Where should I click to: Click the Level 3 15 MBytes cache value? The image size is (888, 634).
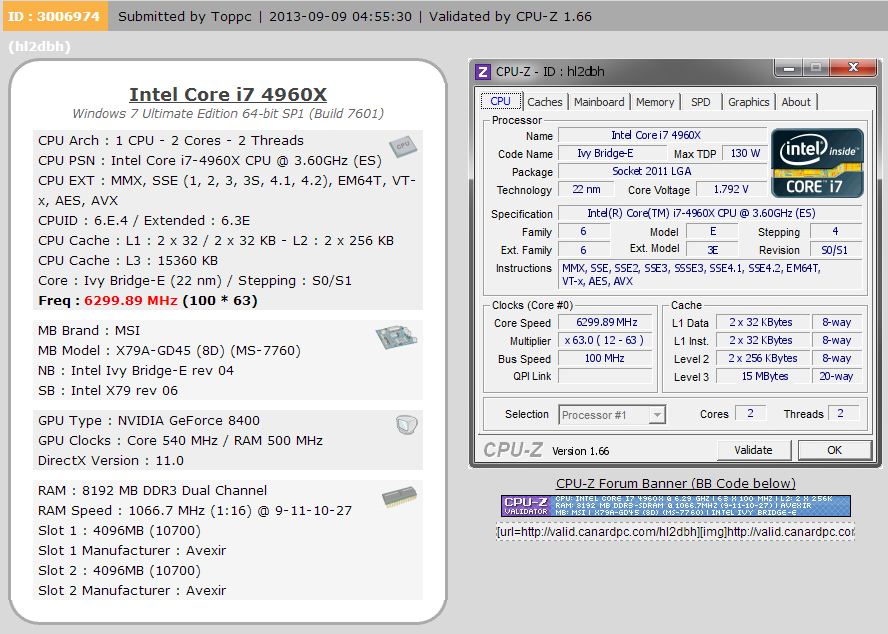pos(763,376)
